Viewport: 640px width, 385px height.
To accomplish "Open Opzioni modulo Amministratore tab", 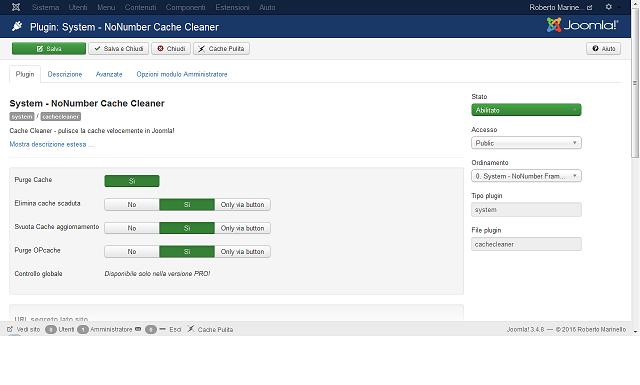I will click(182, 74).
